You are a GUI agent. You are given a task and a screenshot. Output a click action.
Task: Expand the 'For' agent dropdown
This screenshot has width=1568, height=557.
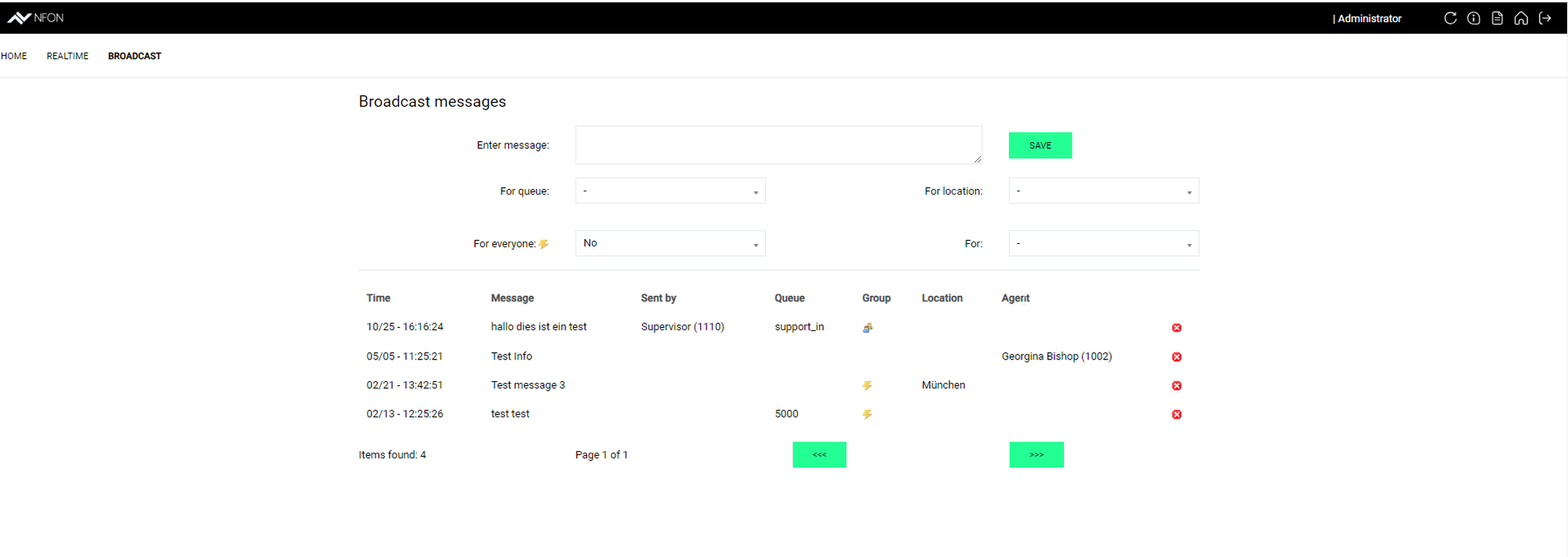(x=1103, y=243)
